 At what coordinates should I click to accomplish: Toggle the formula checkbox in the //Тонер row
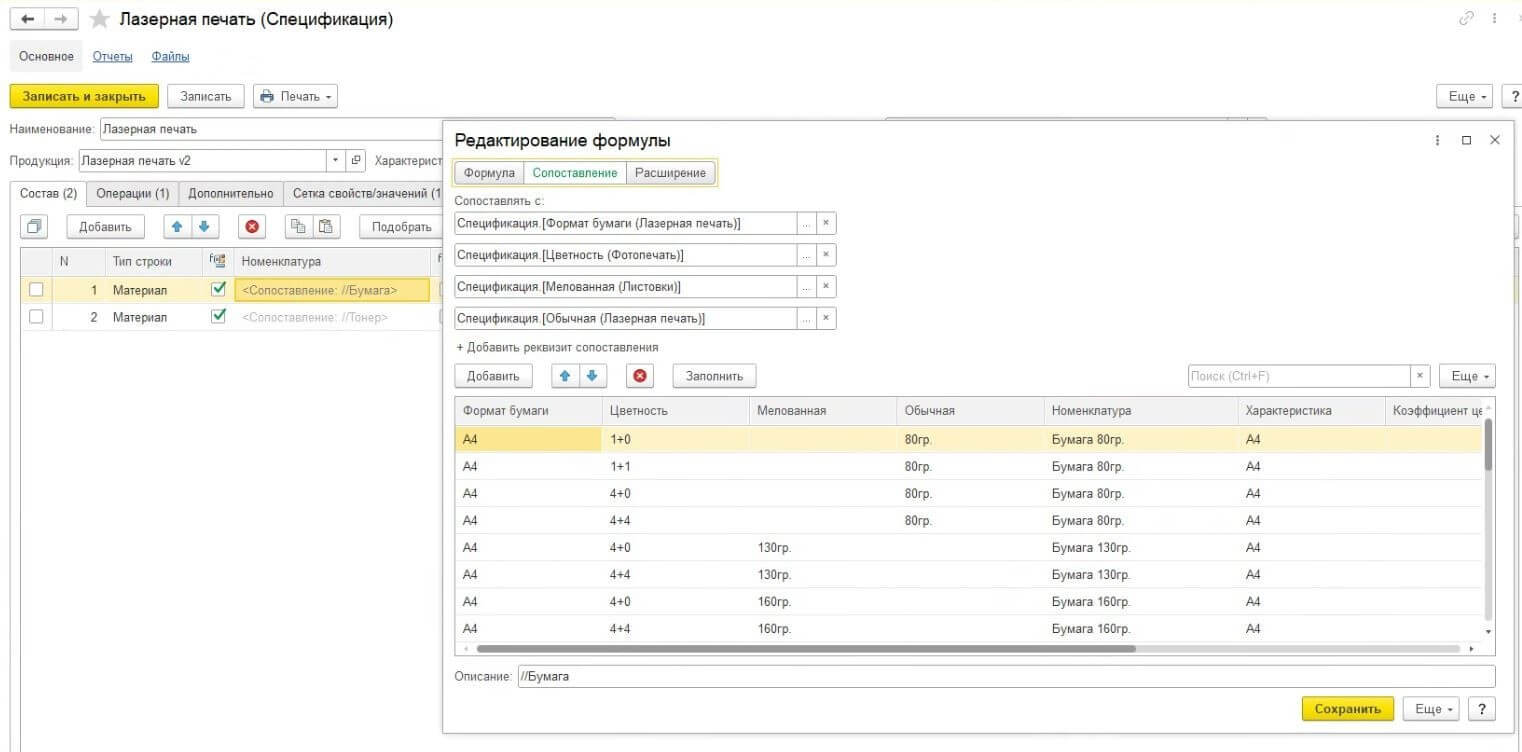click(x=219, y=316)
